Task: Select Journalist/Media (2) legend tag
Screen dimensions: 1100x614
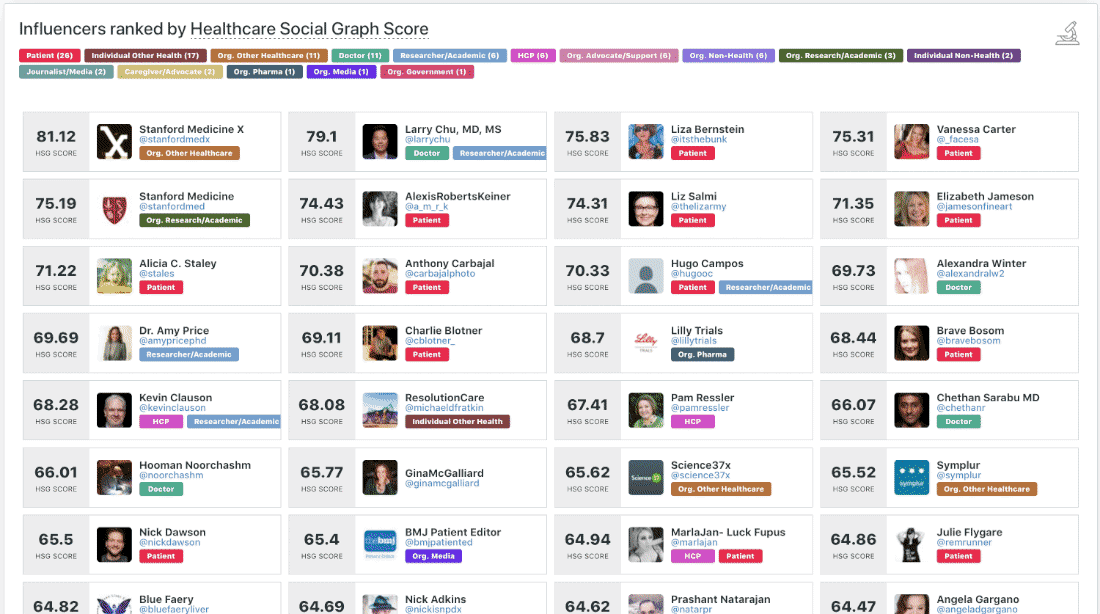Action: [x=66, y=72]
